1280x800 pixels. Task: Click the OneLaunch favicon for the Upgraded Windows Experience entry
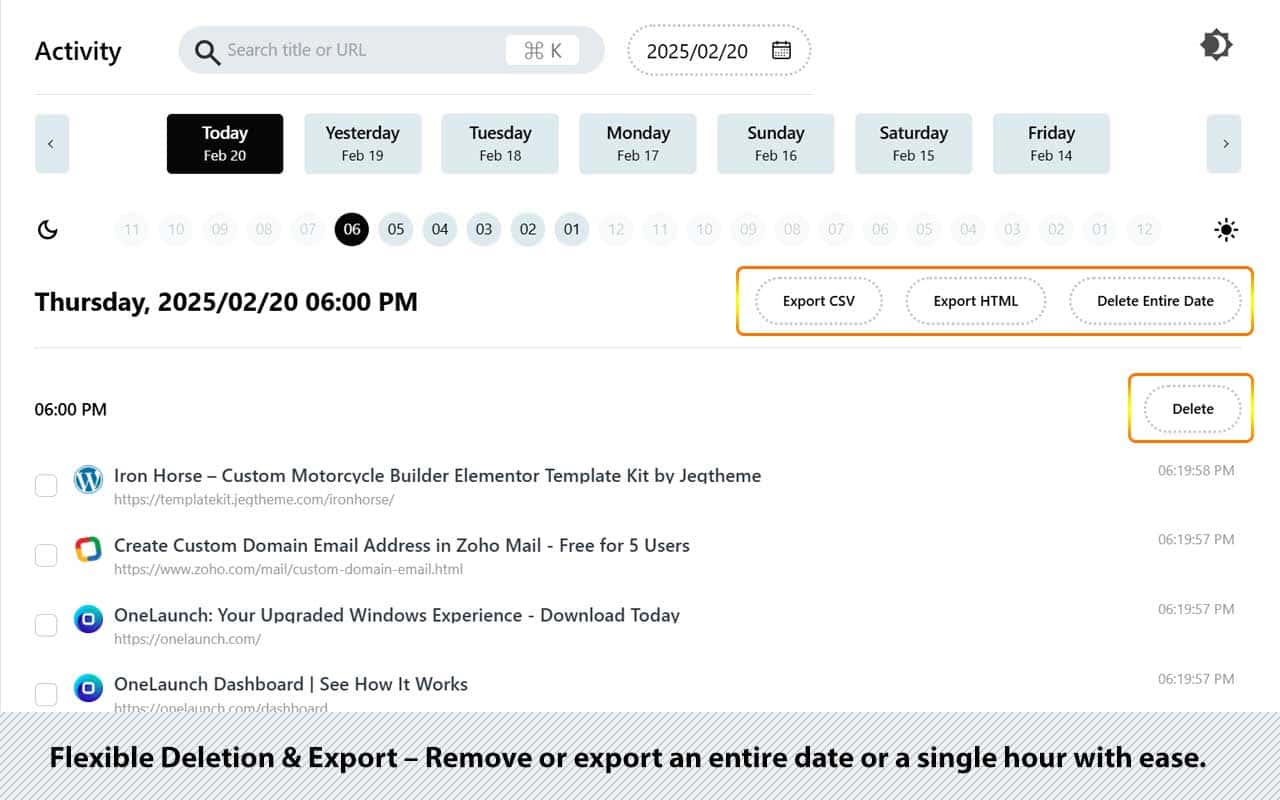[x=88, y=620]
